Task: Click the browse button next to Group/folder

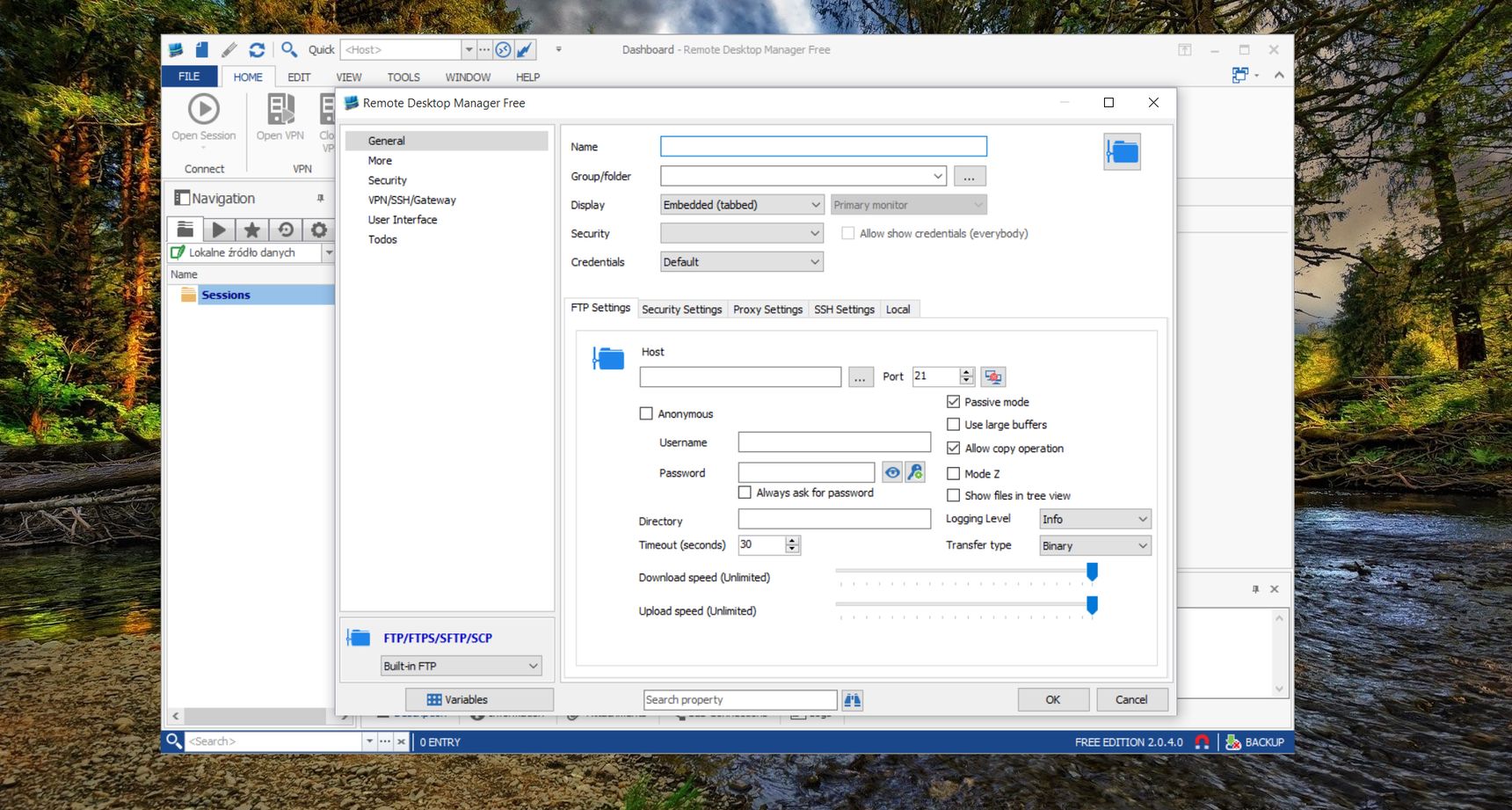Action: (969, 177)
